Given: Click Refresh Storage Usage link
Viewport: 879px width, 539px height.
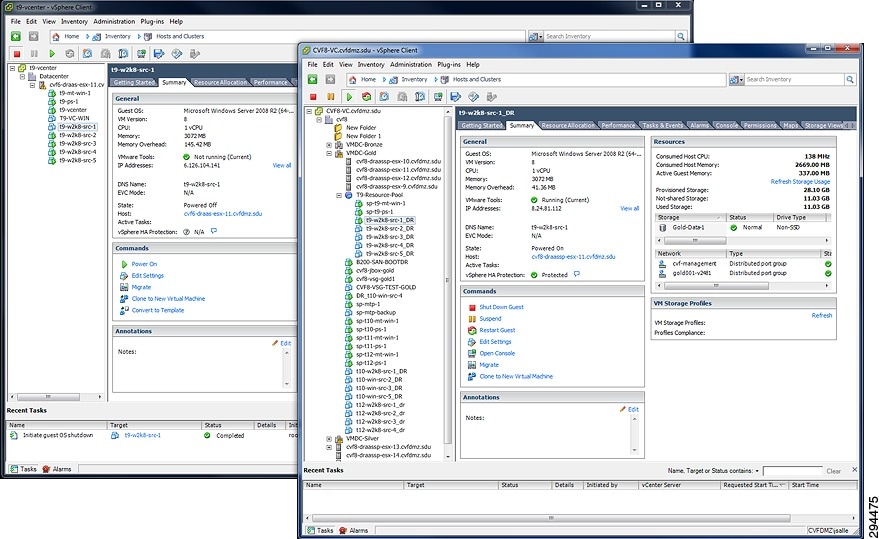Looking at the screenshot, I should [800, 182].
